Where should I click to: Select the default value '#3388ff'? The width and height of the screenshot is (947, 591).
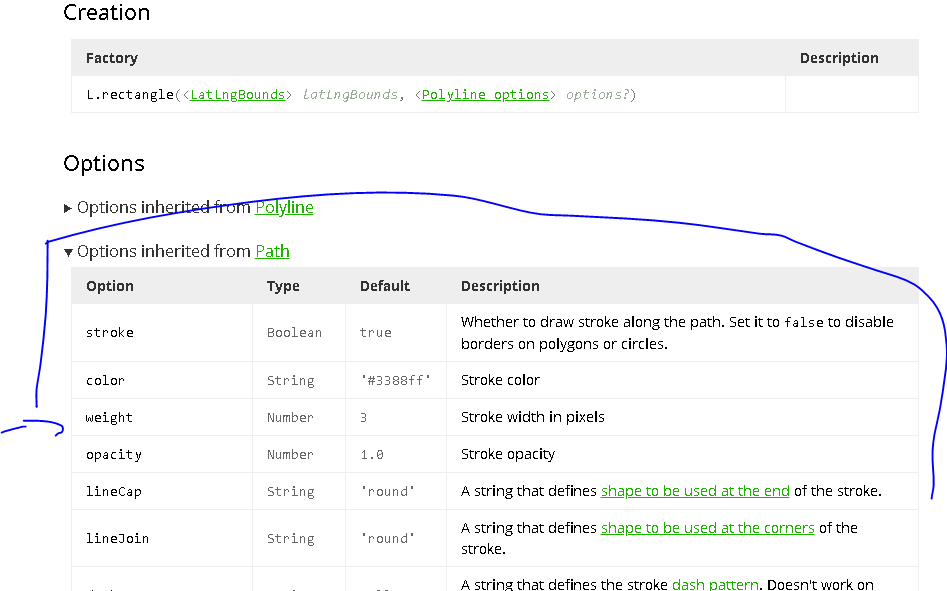[x=394, y=380]
